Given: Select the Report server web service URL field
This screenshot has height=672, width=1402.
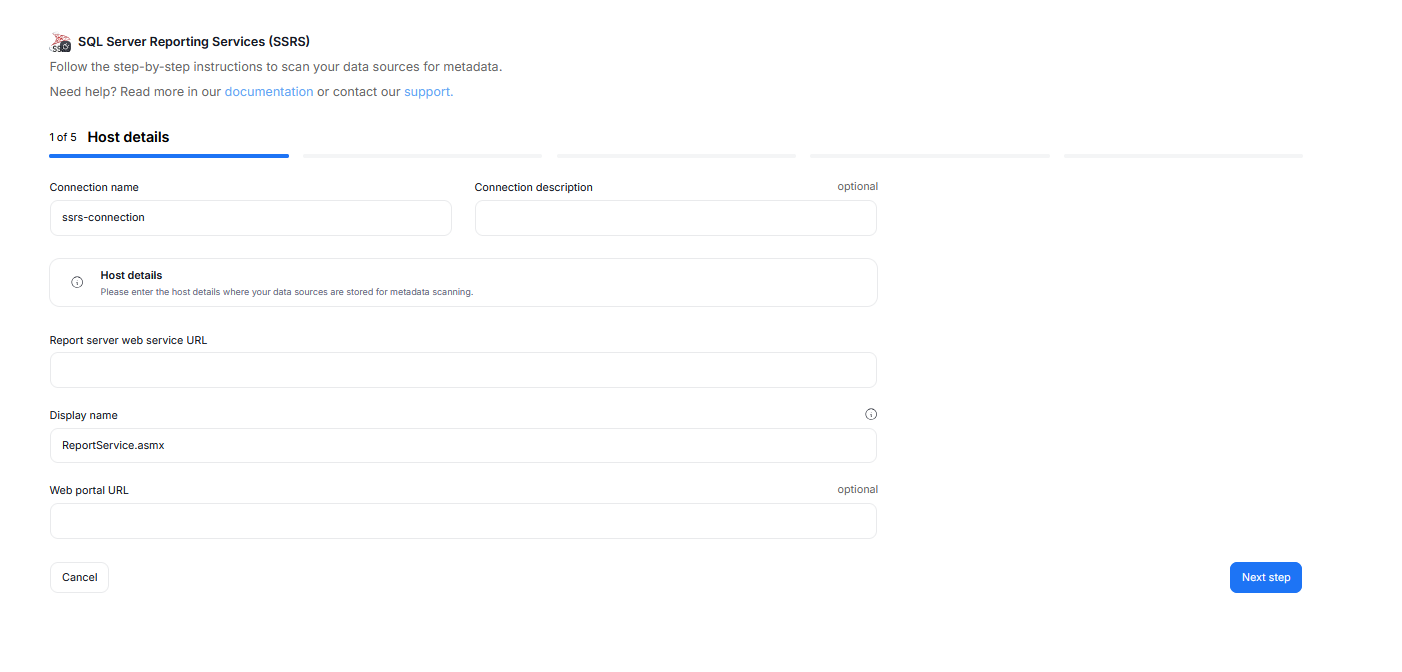Looking at the screenshot, I should point(463,370).
